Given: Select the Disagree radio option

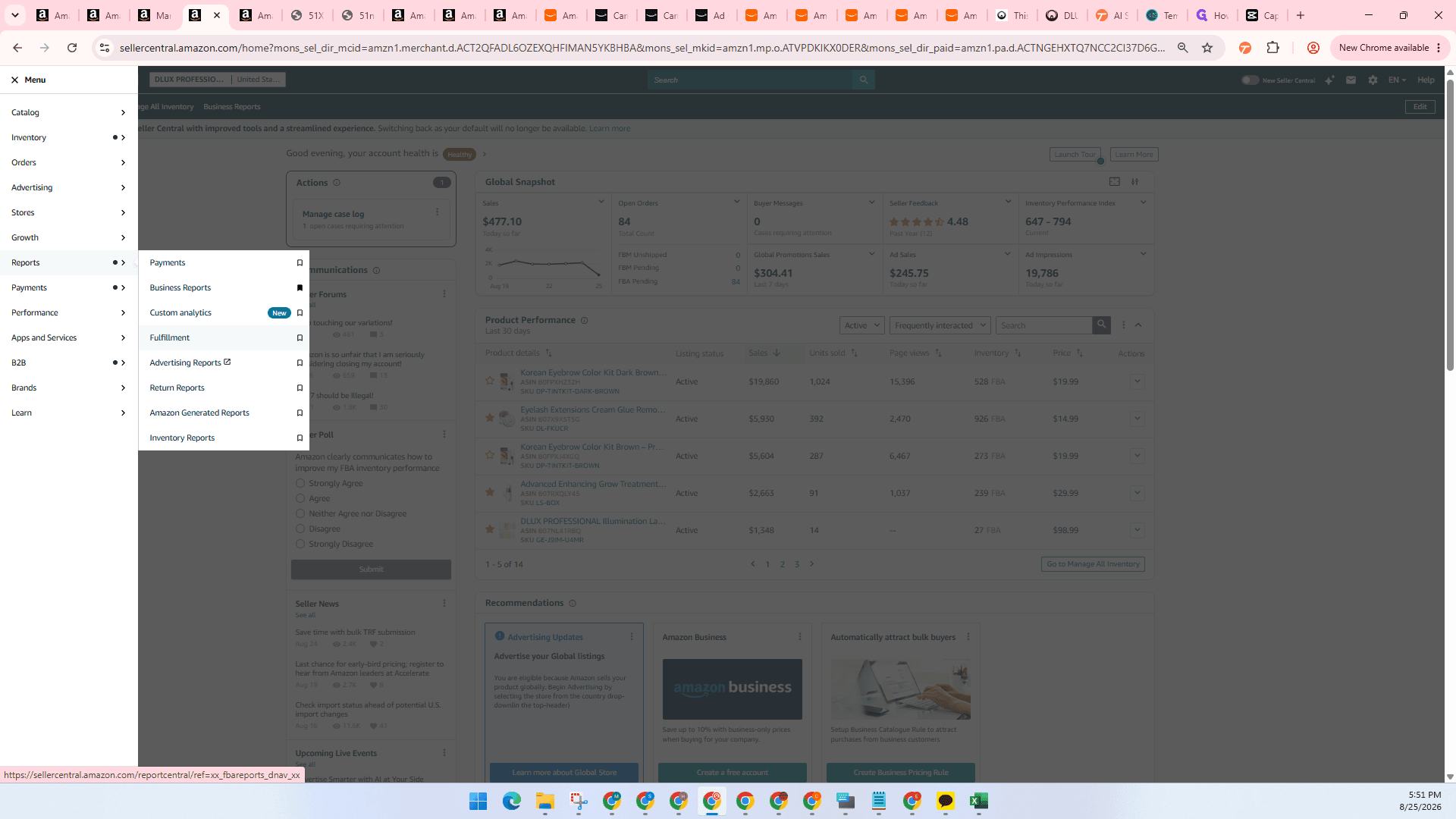Looking at the screenshot, I should (x=300, y=529).
